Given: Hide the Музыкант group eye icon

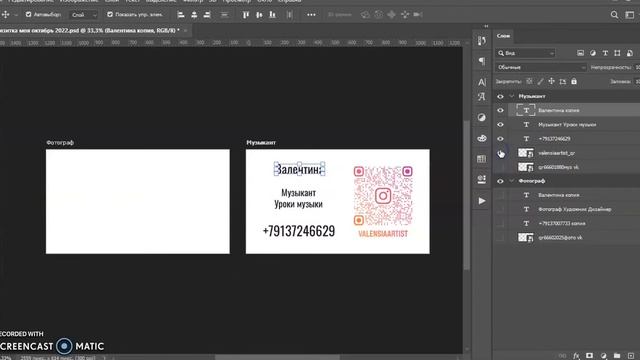Looking at the screenshot, I should click(500, 97).
